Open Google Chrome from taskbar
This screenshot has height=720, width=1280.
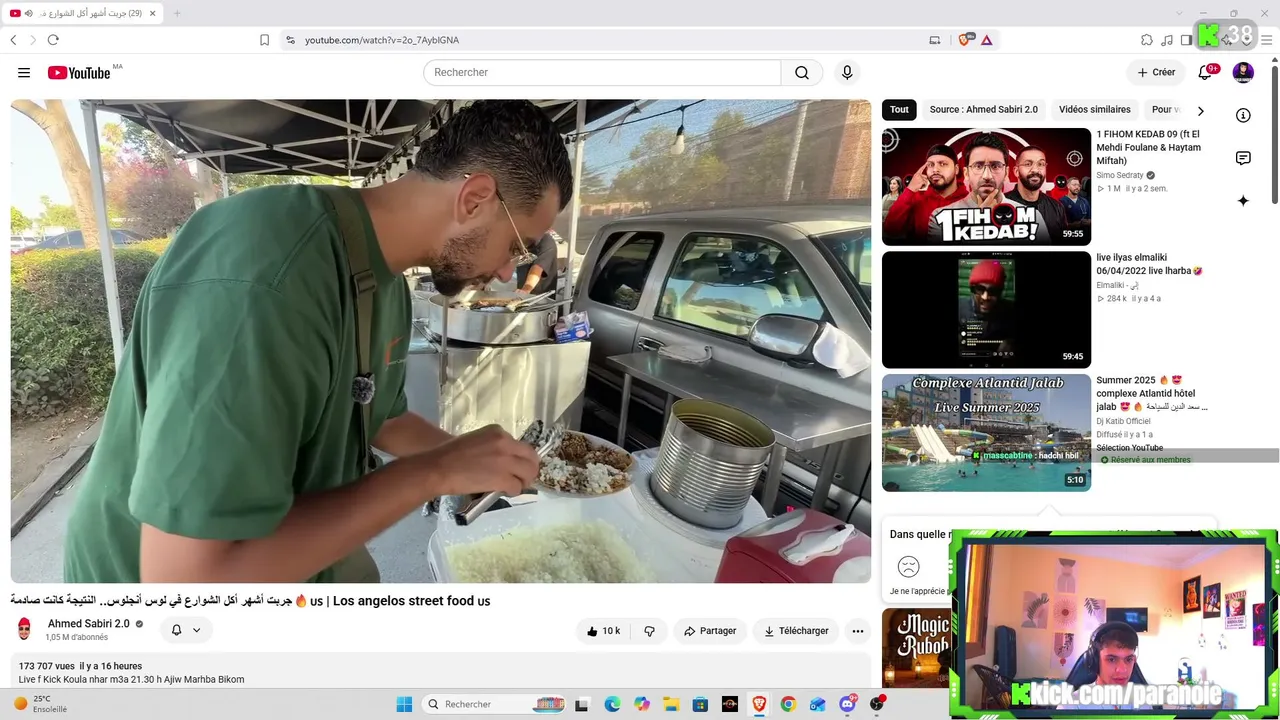(x=788, y=704)
